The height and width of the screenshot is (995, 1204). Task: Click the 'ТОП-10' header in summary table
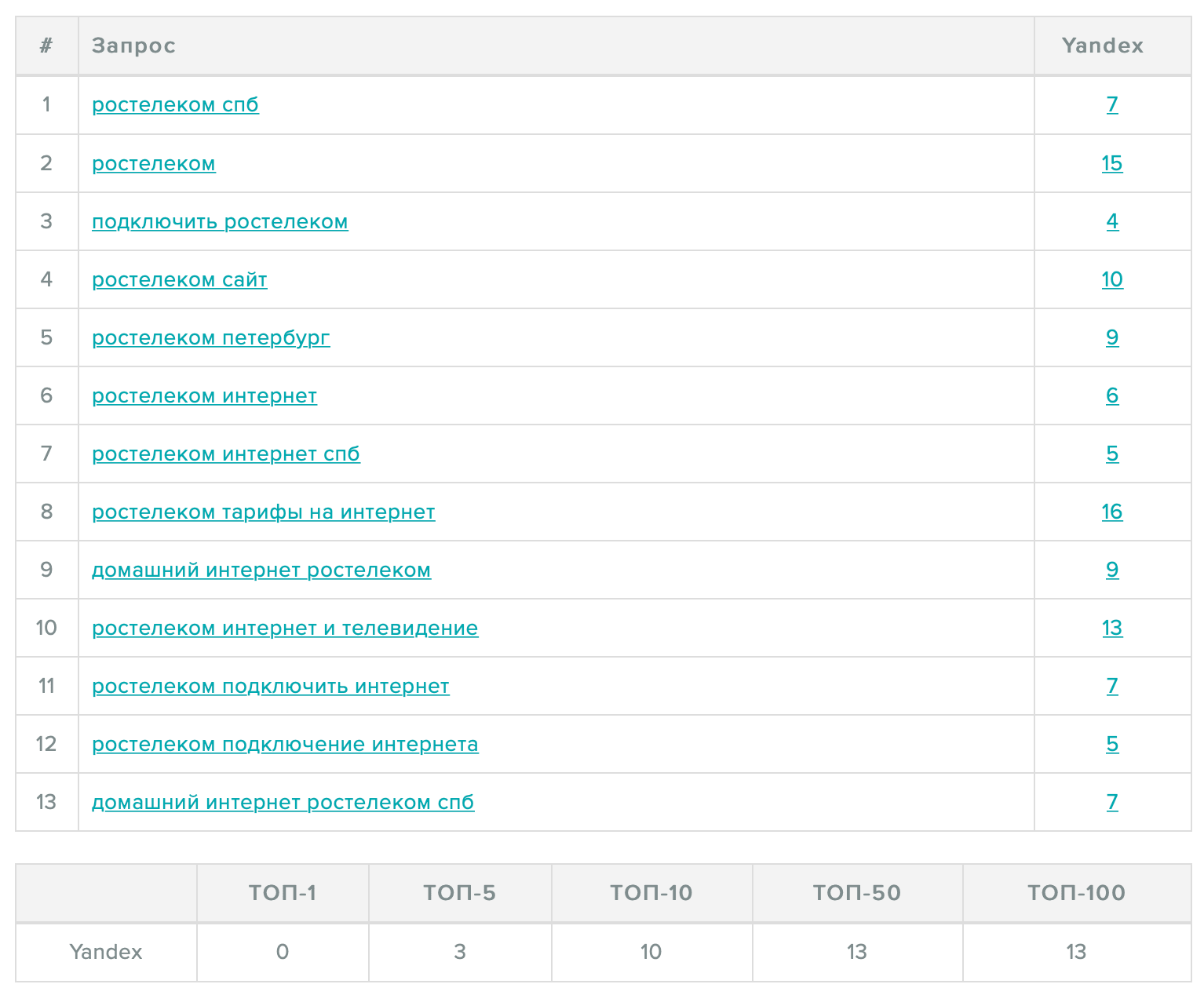coord(651,893)
